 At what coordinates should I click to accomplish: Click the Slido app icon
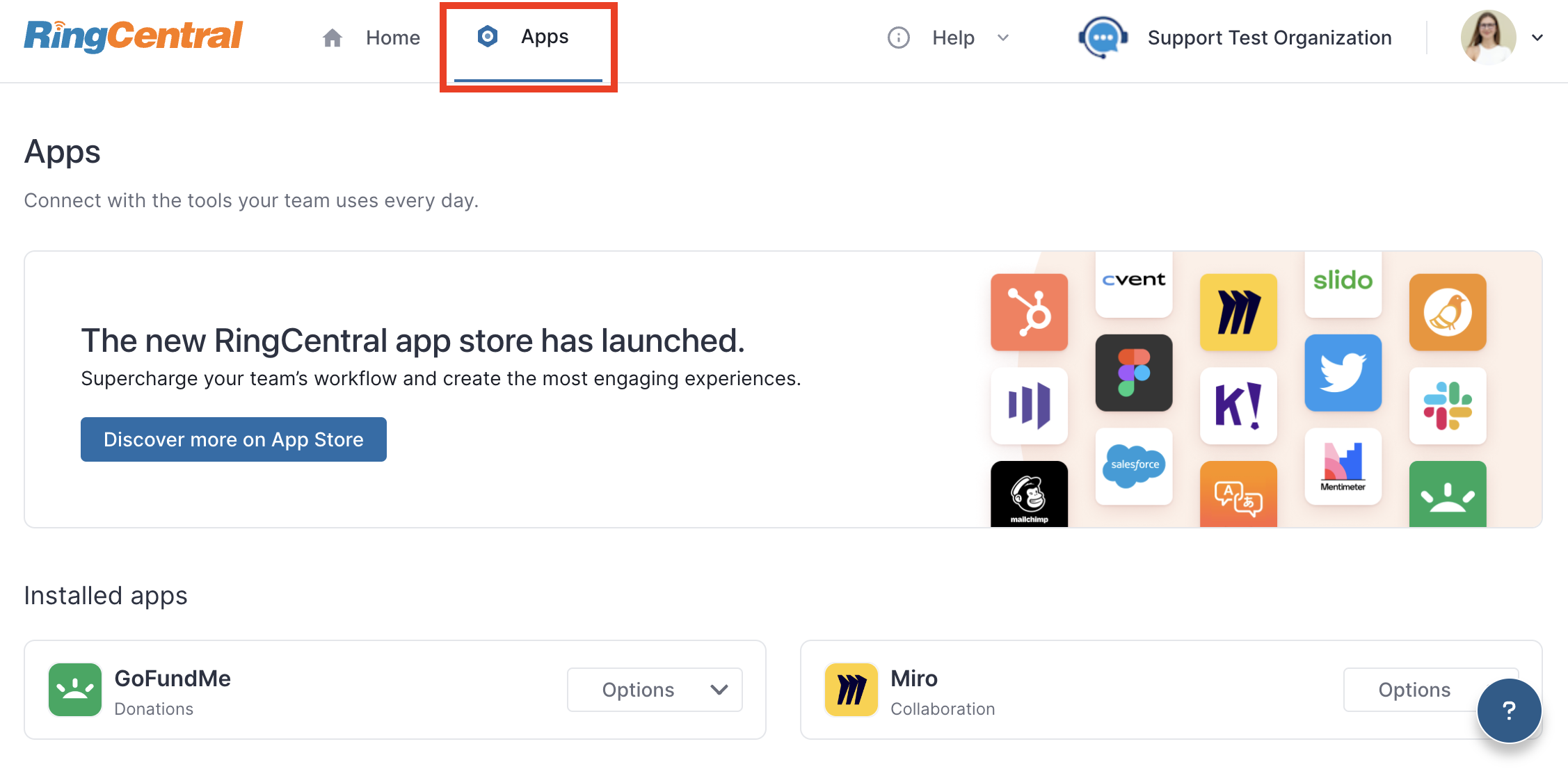[1343, 284]
